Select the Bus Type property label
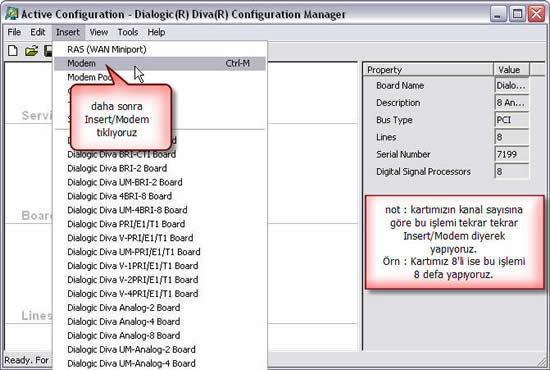 [394, 120]
